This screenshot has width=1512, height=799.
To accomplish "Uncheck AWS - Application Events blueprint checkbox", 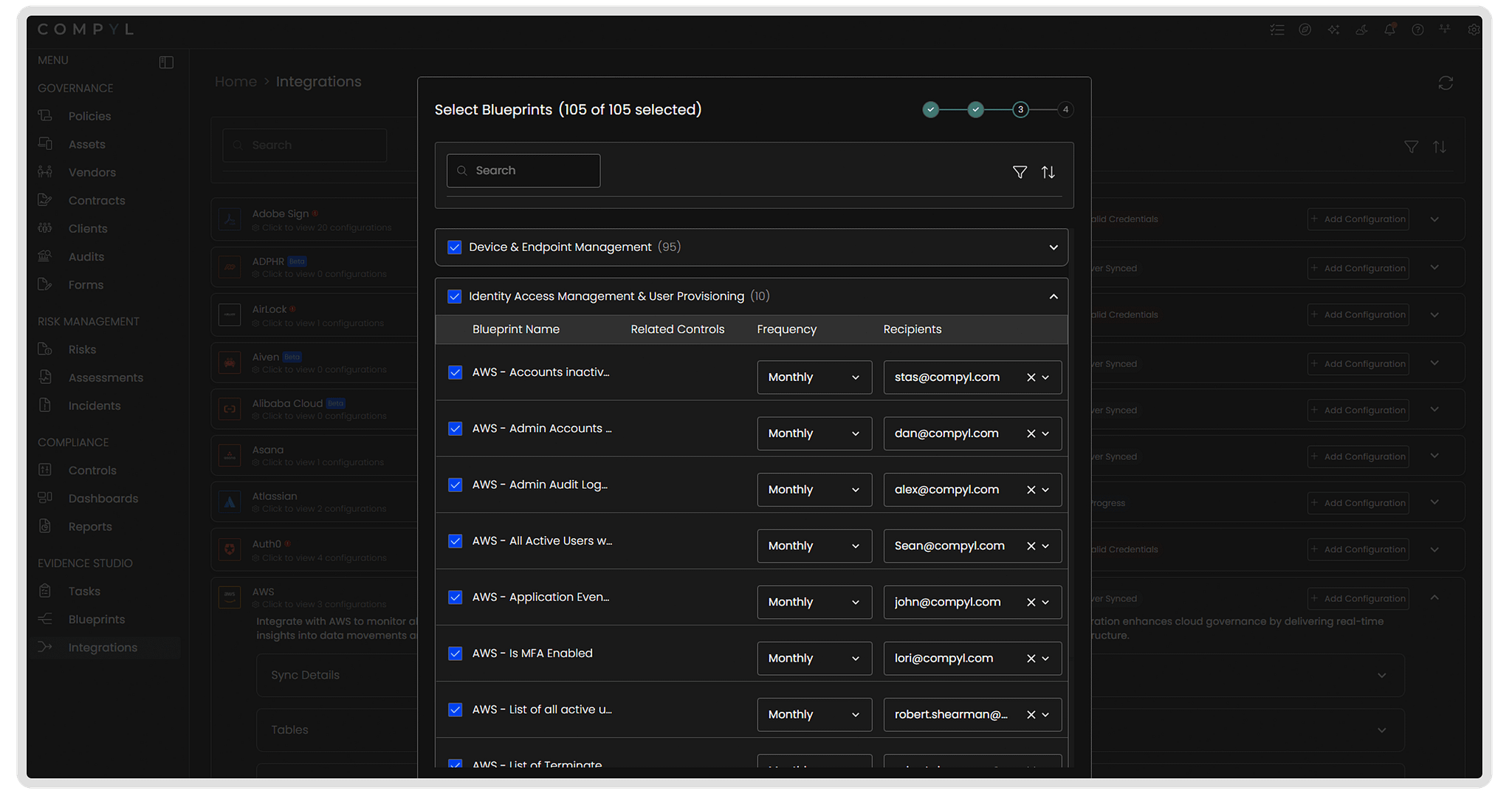I will pos(456,597).
